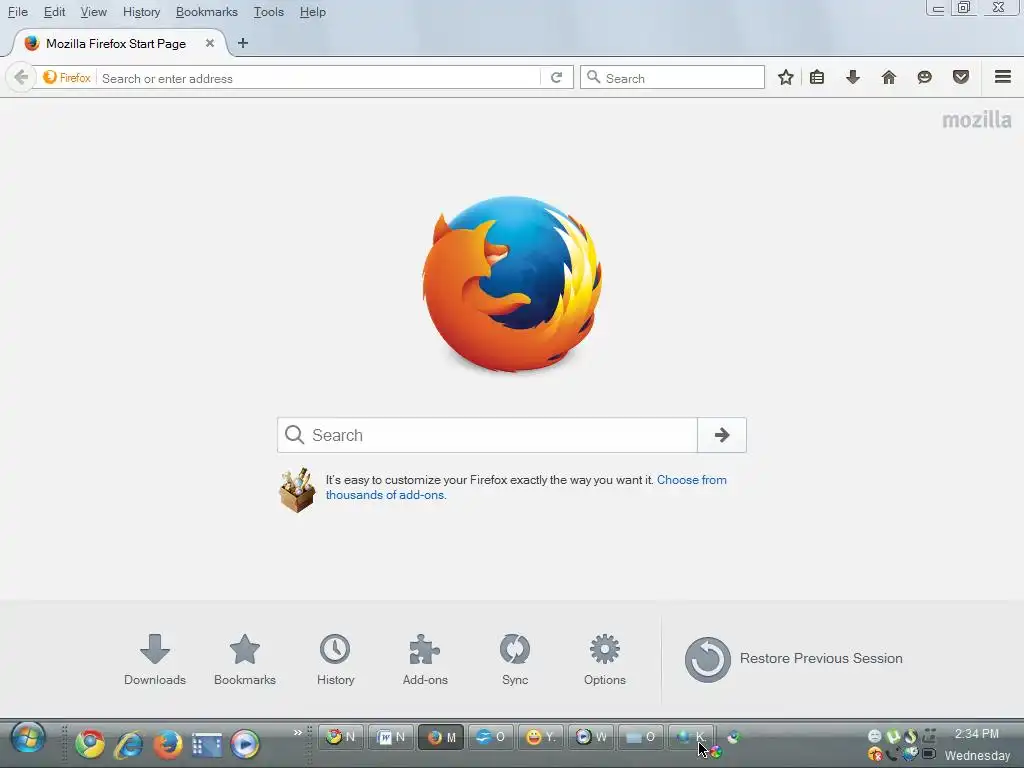Viewport: 1024px width, 768px height.
Task: Open History from start page launcher
Action: 335,660
